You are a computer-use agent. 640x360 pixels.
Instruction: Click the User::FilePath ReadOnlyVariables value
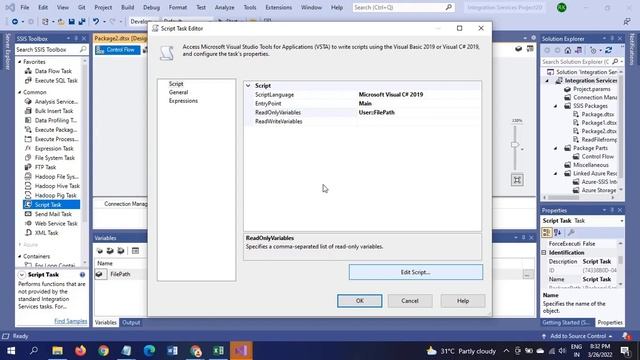(376, 113)
